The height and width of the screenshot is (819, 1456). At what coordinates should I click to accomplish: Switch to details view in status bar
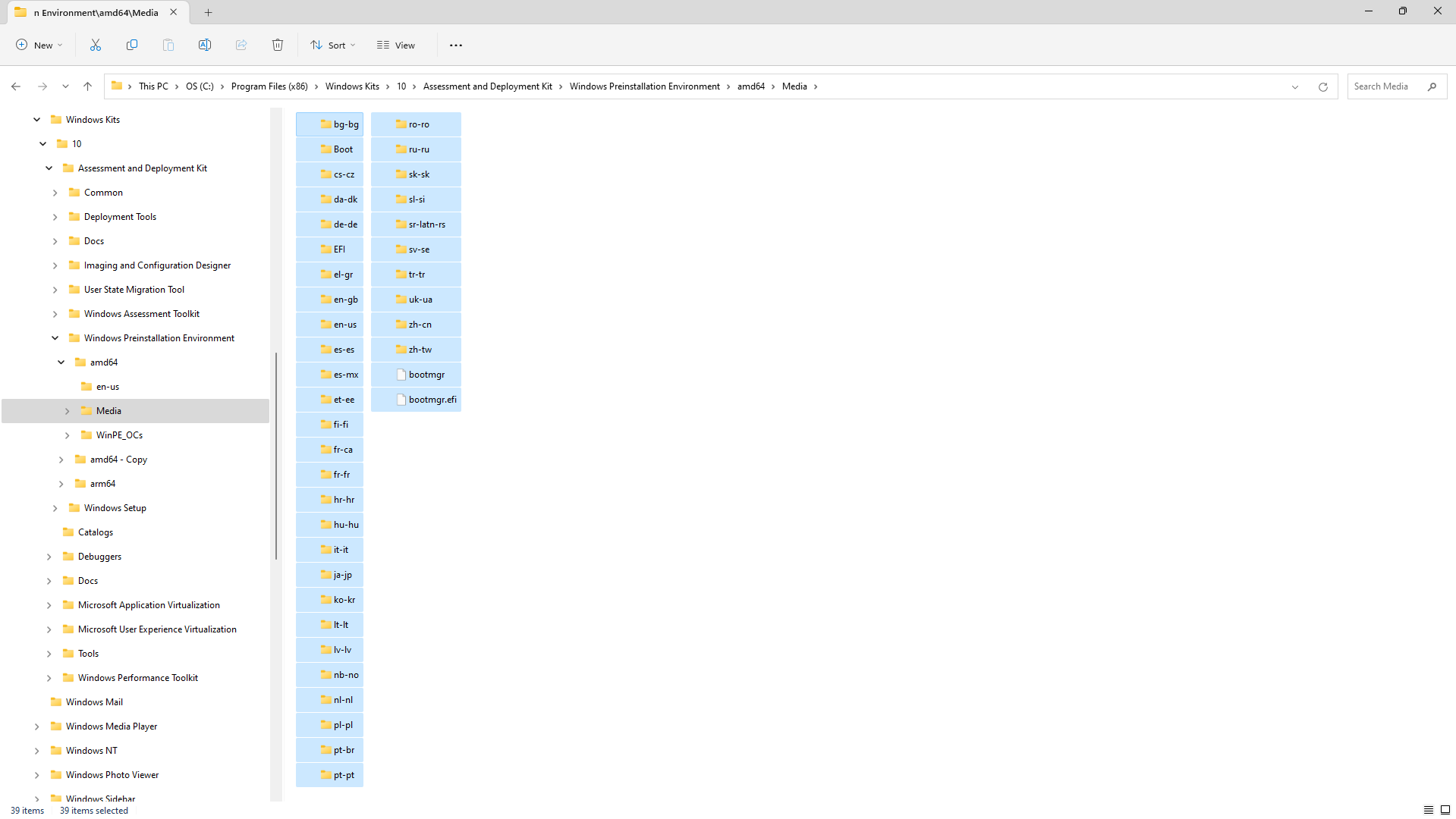tap(1429, 810)
